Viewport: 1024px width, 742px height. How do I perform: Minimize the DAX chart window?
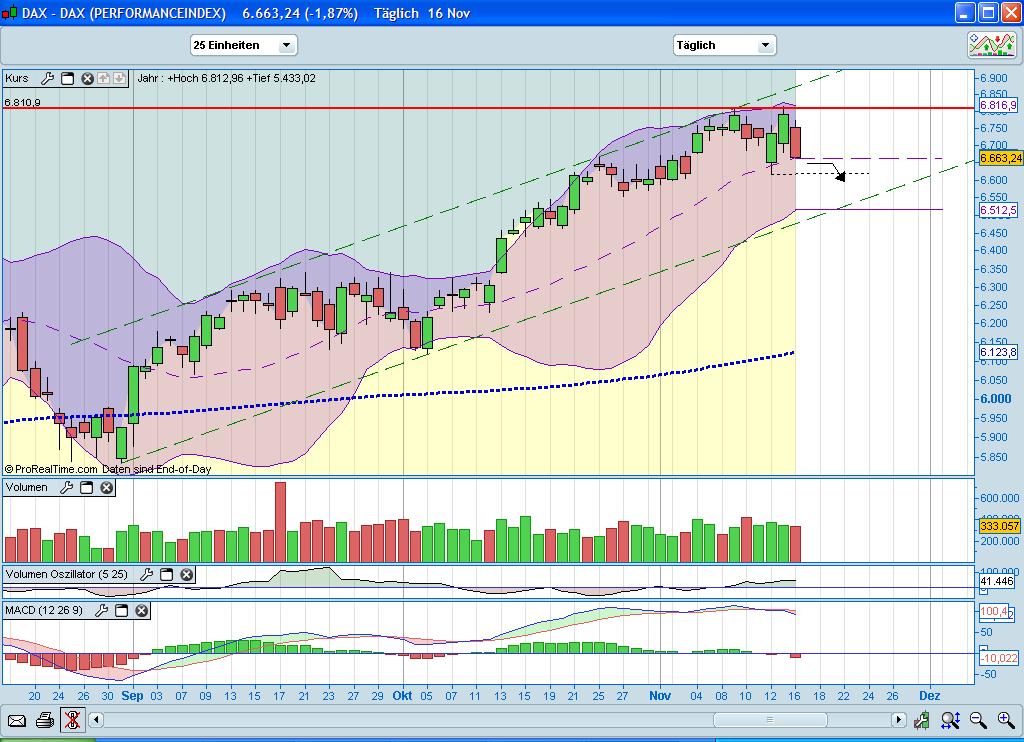pyautogui.click(x=965, y=12)
